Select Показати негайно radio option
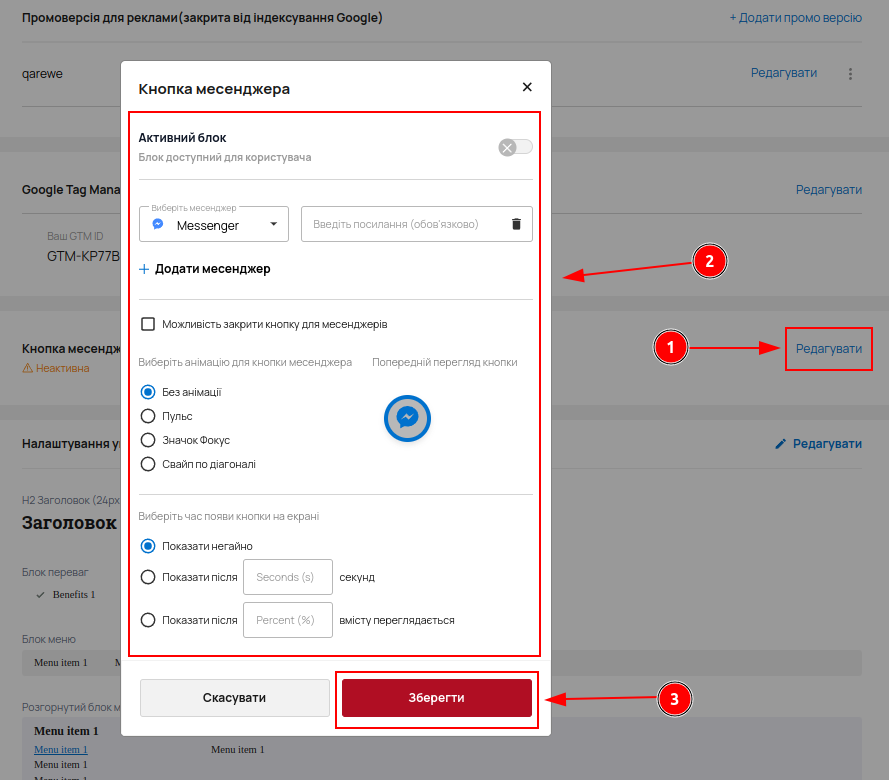The image size is (889, 780). [148, 546]
